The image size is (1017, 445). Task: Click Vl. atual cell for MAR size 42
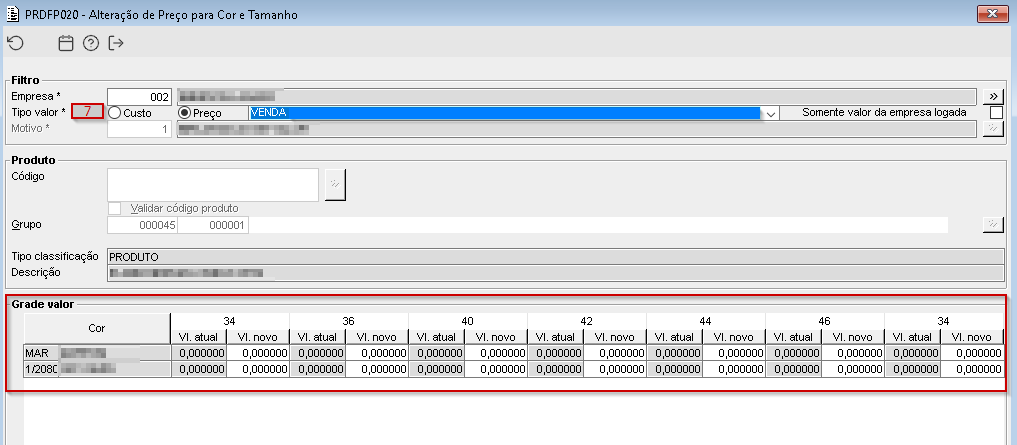(x=556, y=353)
